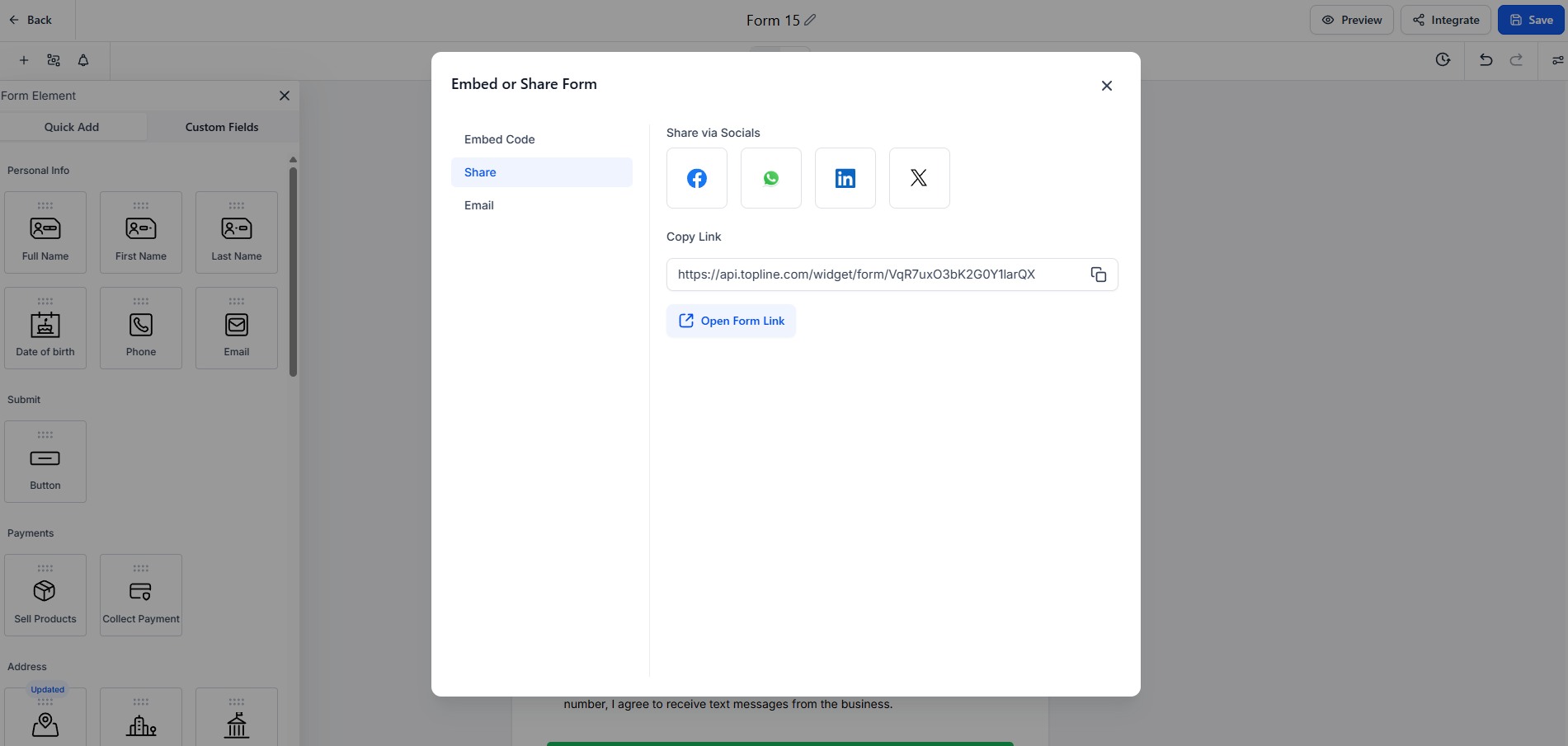1568x746 pixels.
Task: Redo the last change
Action: [1516, 59]
